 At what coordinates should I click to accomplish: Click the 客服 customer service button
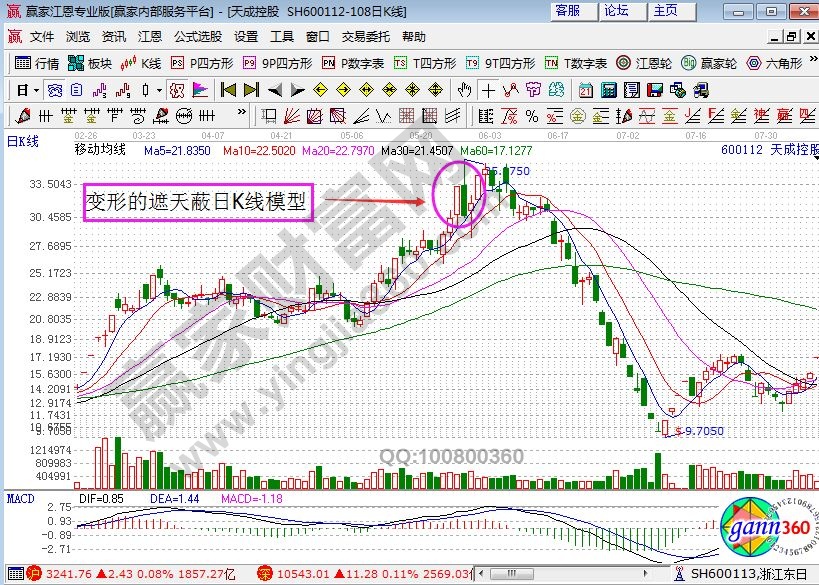click(x=568, y=11)
